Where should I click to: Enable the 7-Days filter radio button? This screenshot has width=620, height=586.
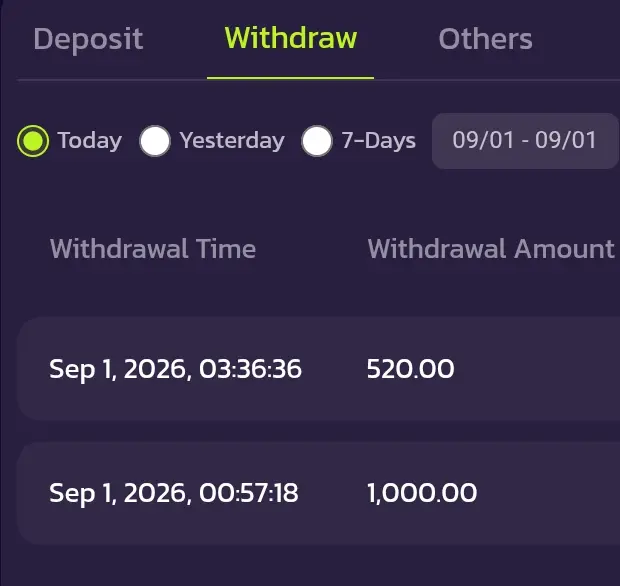[x=317, y=141]
